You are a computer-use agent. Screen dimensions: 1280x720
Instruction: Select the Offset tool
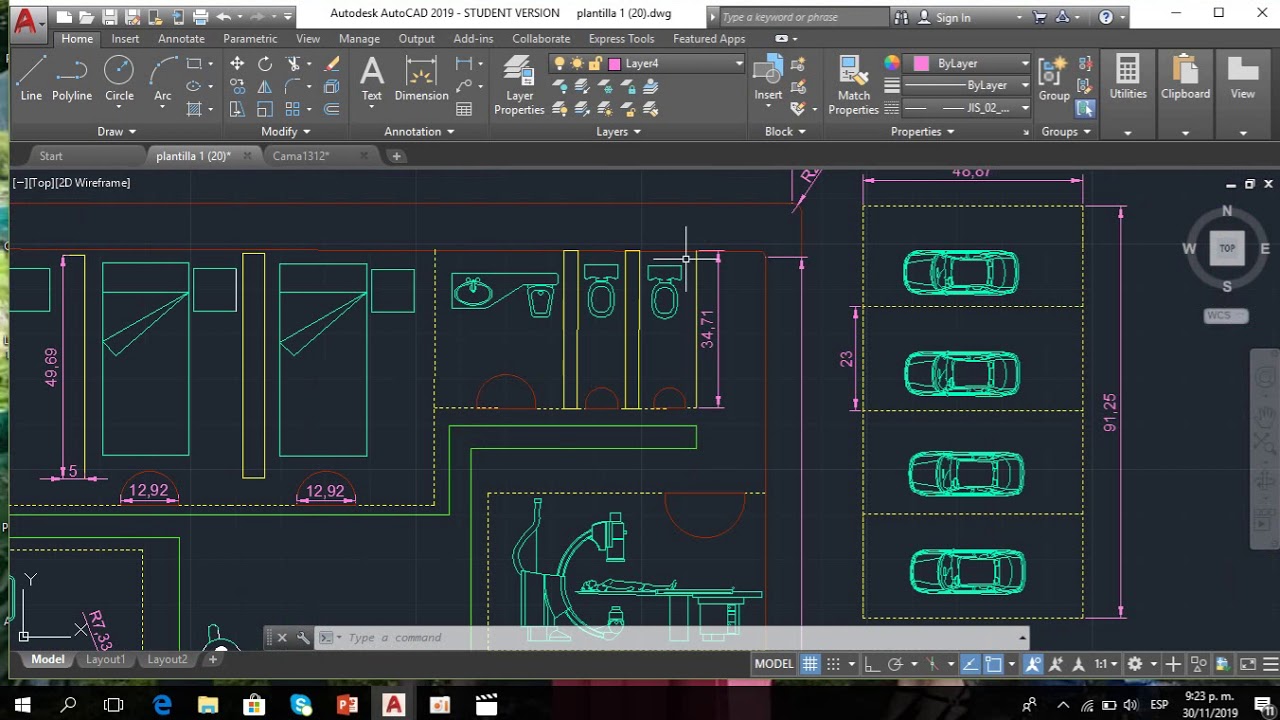pos(332,109)
